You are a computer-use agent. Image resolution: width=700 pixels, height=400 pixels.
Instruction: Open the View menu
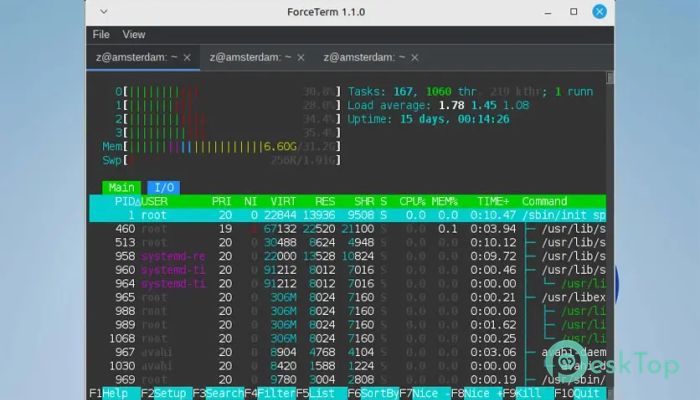click(x=133, y=34)
